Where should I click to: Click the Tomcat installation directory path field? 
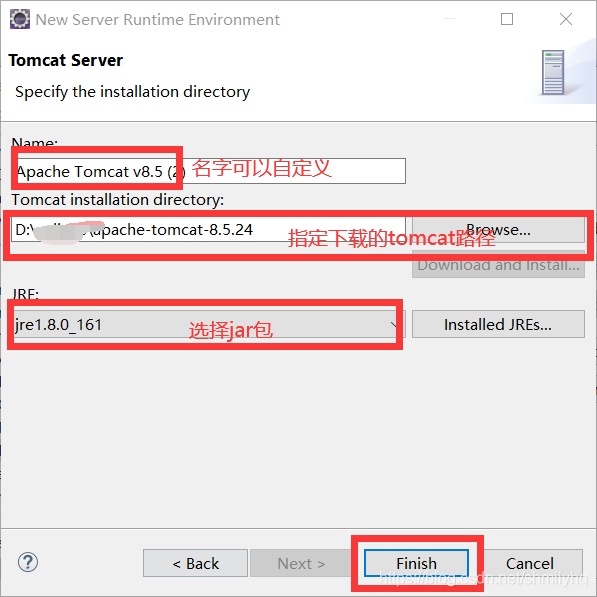[208, 230]
